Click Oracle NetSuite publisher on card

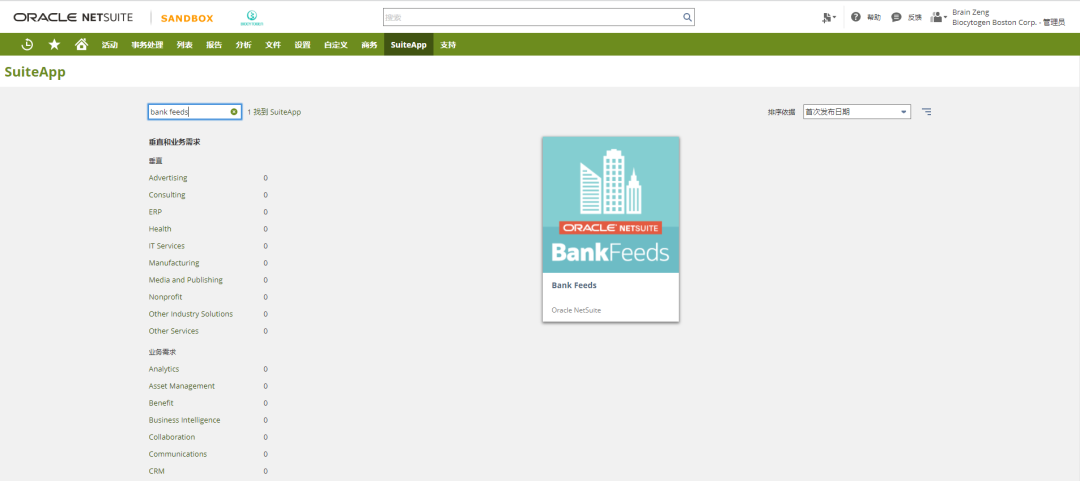pos(577,310)
